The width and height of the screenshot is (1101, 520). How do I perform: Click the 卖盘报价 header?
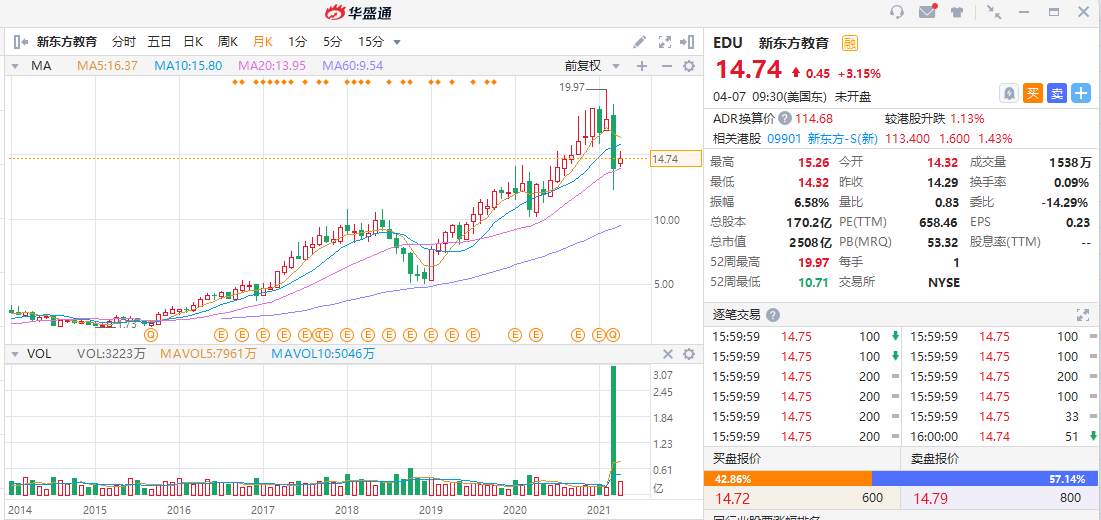click(x=935, y=460)
